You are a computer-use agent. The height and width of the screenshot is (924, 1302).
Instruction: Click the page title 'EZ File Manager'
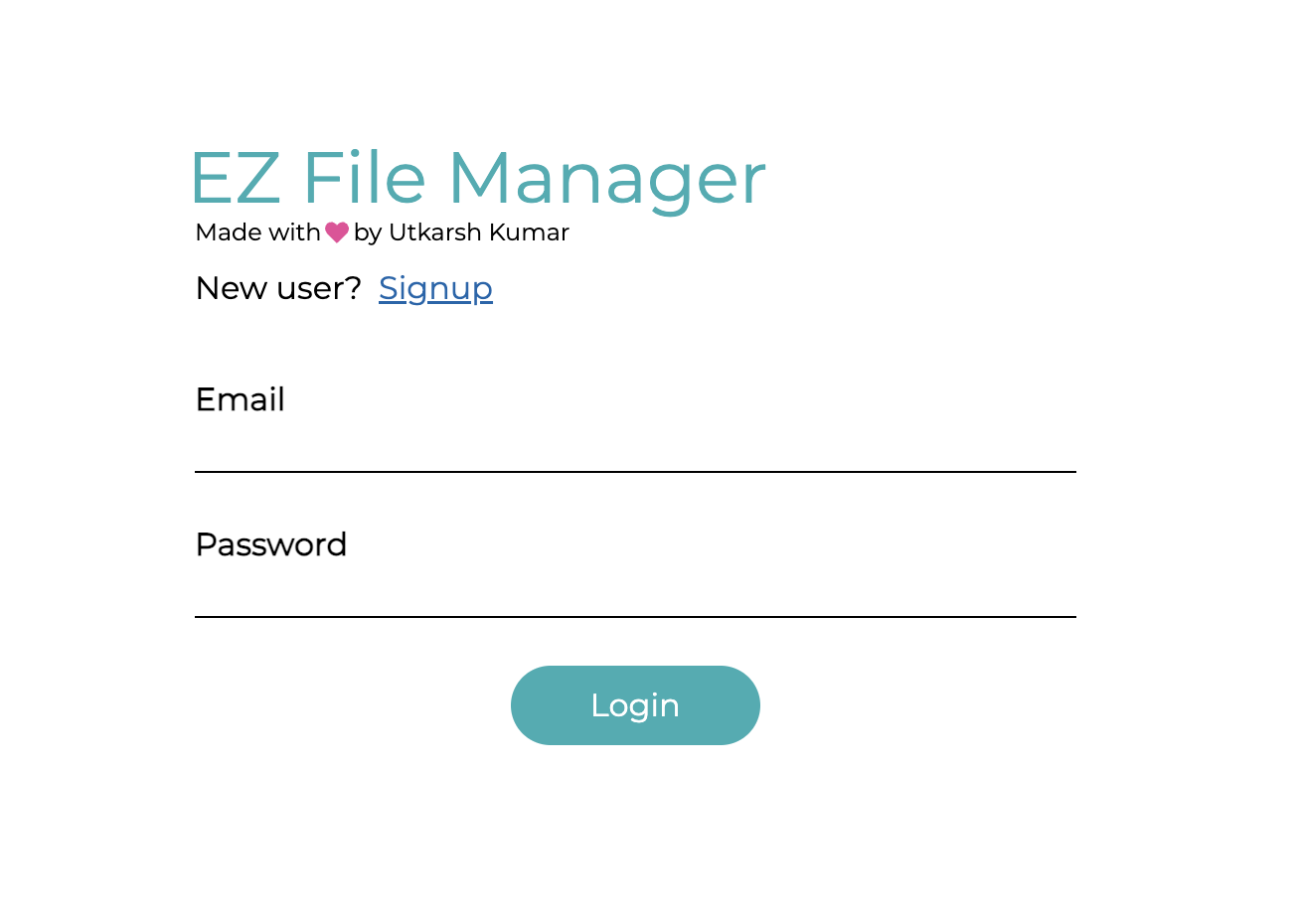tap(477, 177)
